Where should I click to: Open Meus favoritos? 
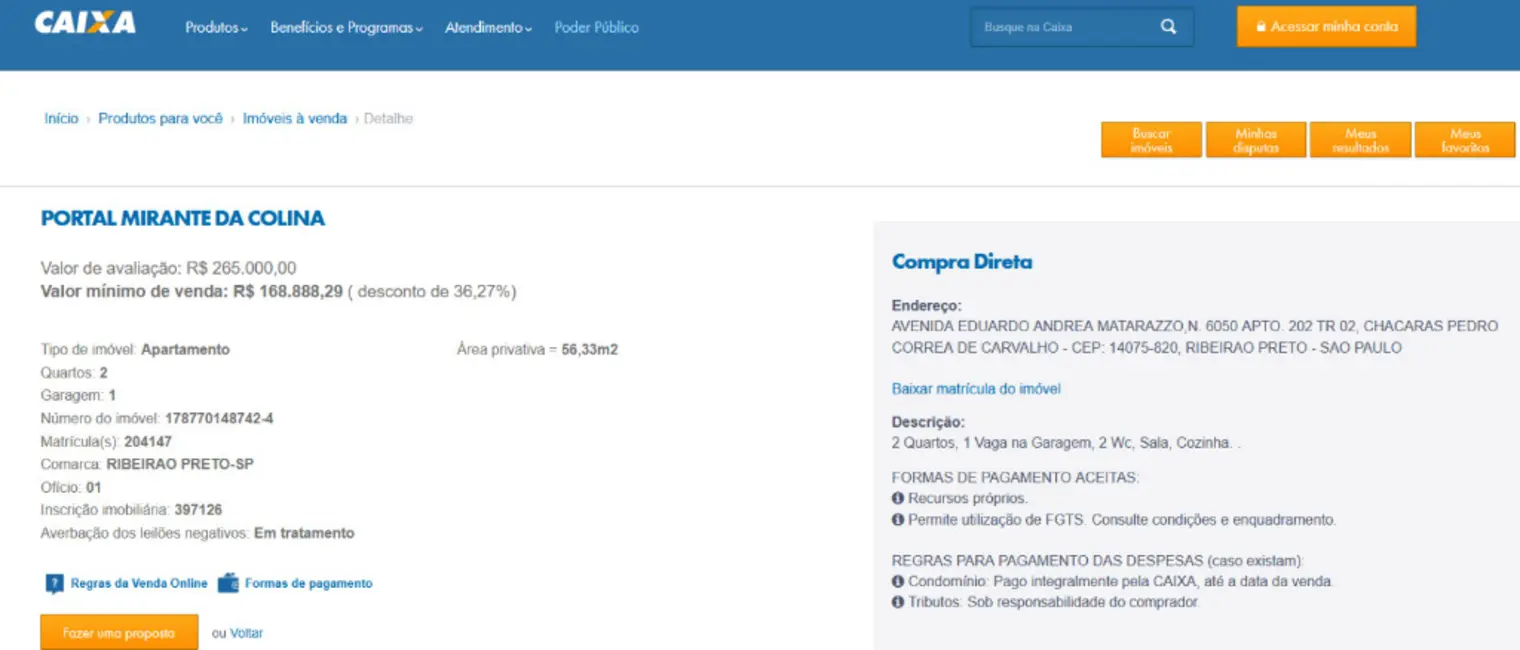1465,140
